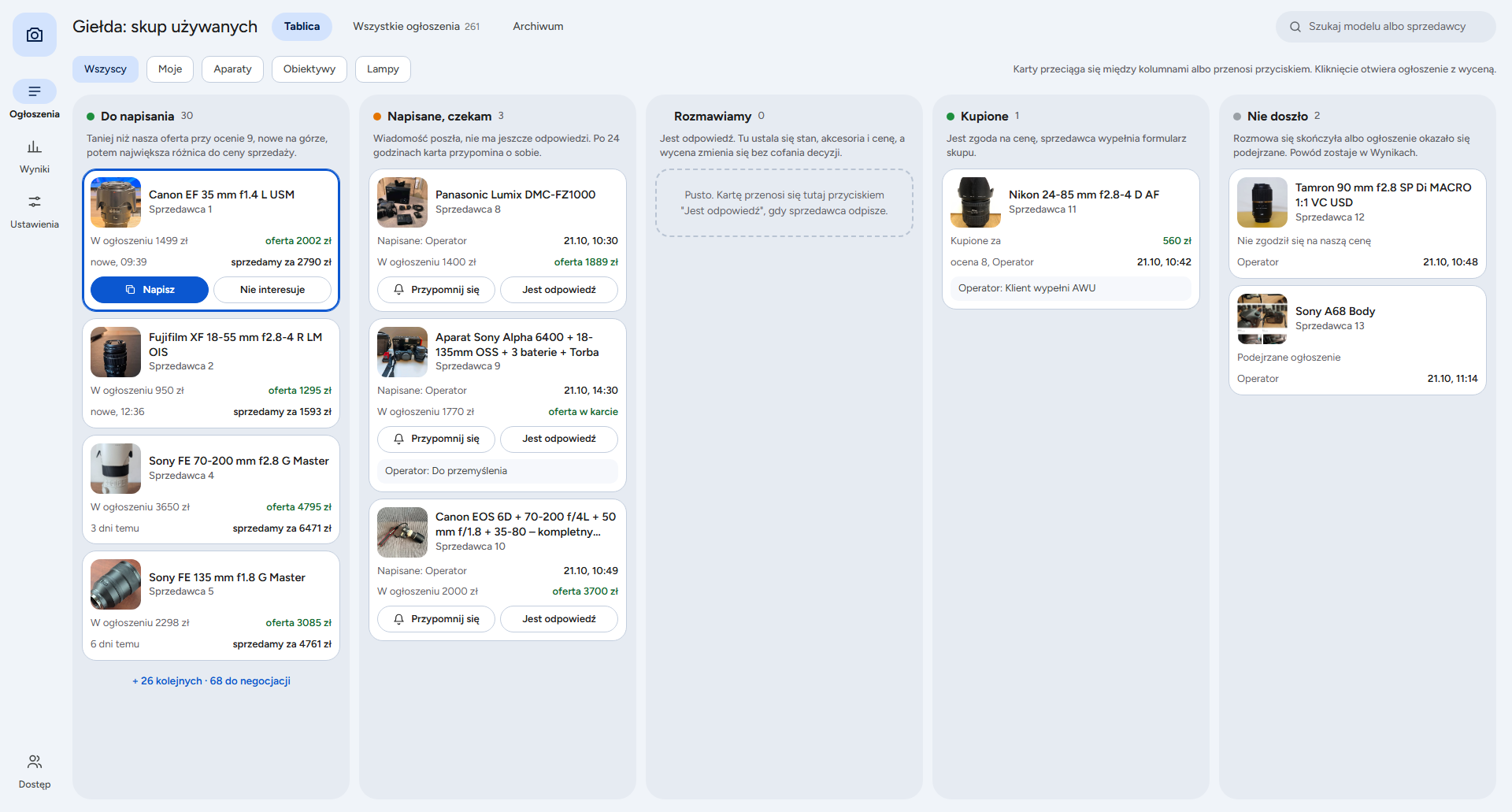Click copy icon in Napisz button
This screenshot has height=812, width=1512.
(x=131, y=290)
